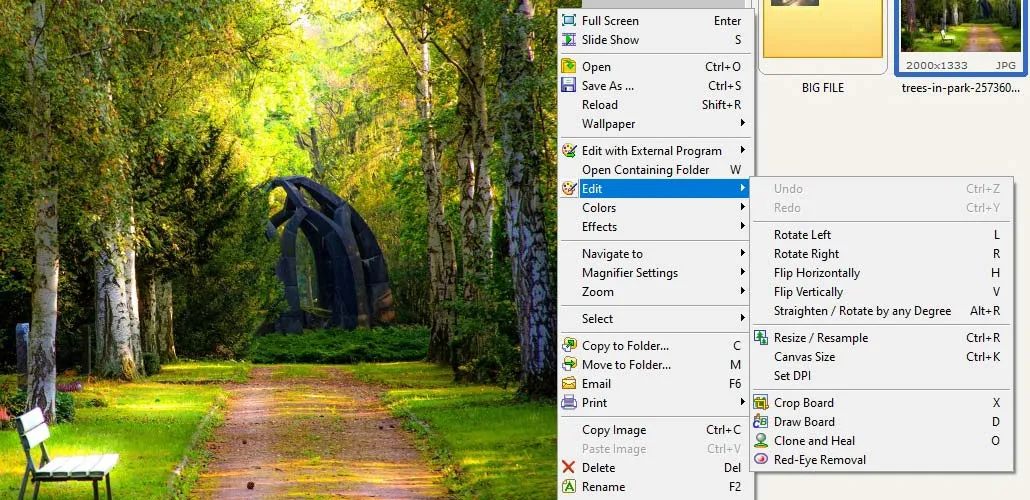Image resolution: width=1030 pixels, height=500 pixels.
Task: Expand the Colors submenu arrow
Action: (742, 208)
